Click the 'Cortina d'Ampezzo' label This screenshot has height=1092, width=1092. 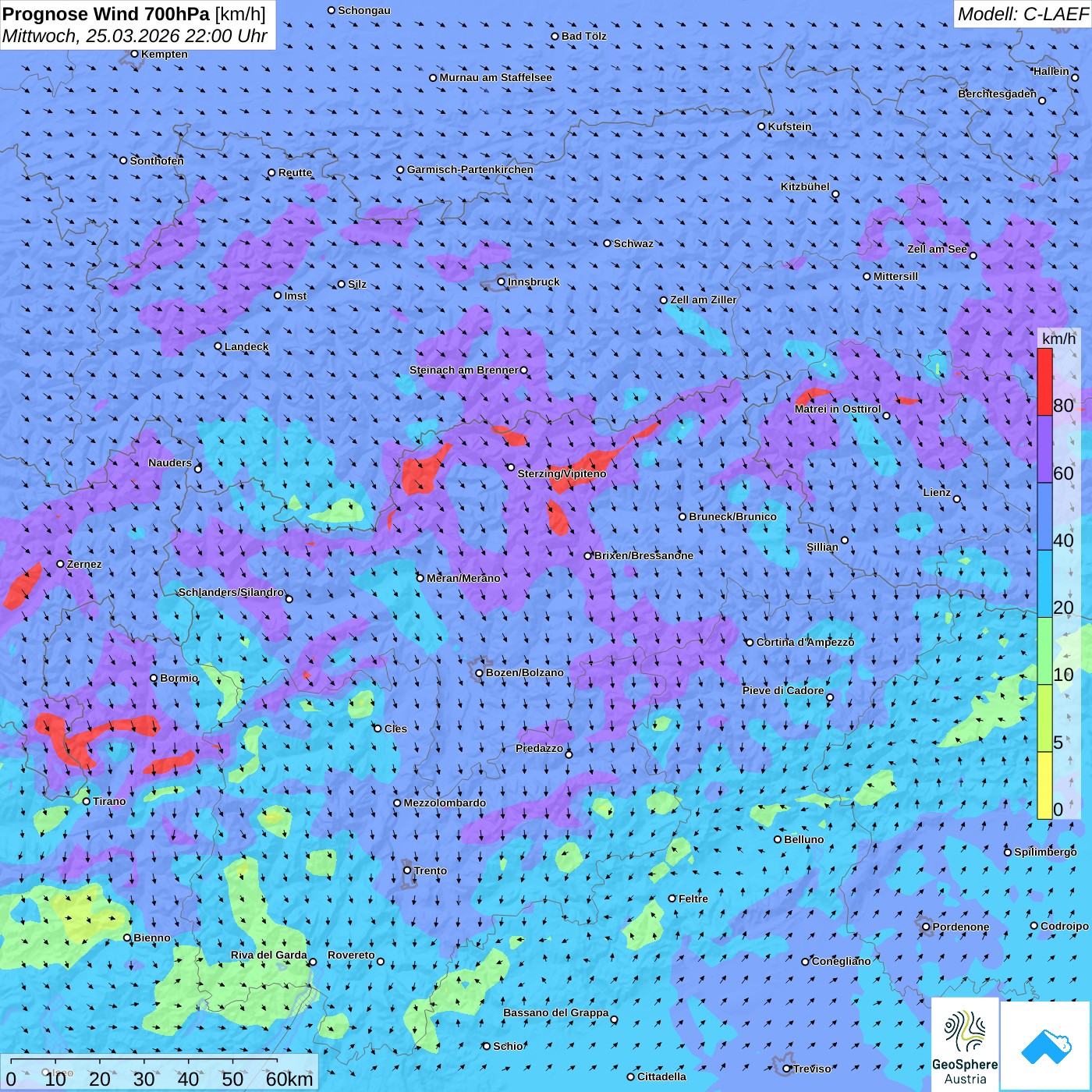coord(805,642)
